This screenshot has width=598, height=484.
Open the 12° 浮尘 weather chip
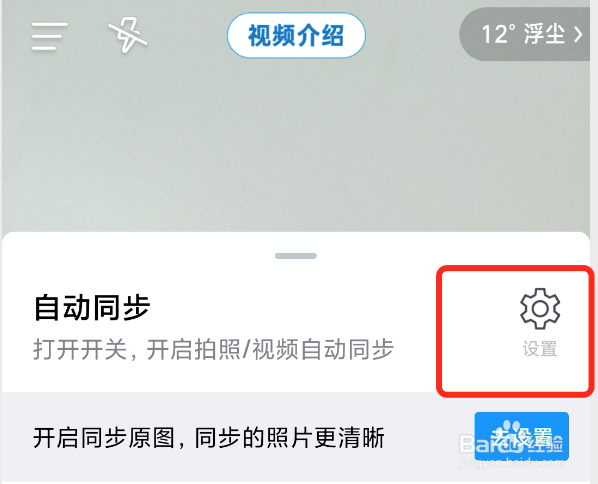[x=525, y=34]
